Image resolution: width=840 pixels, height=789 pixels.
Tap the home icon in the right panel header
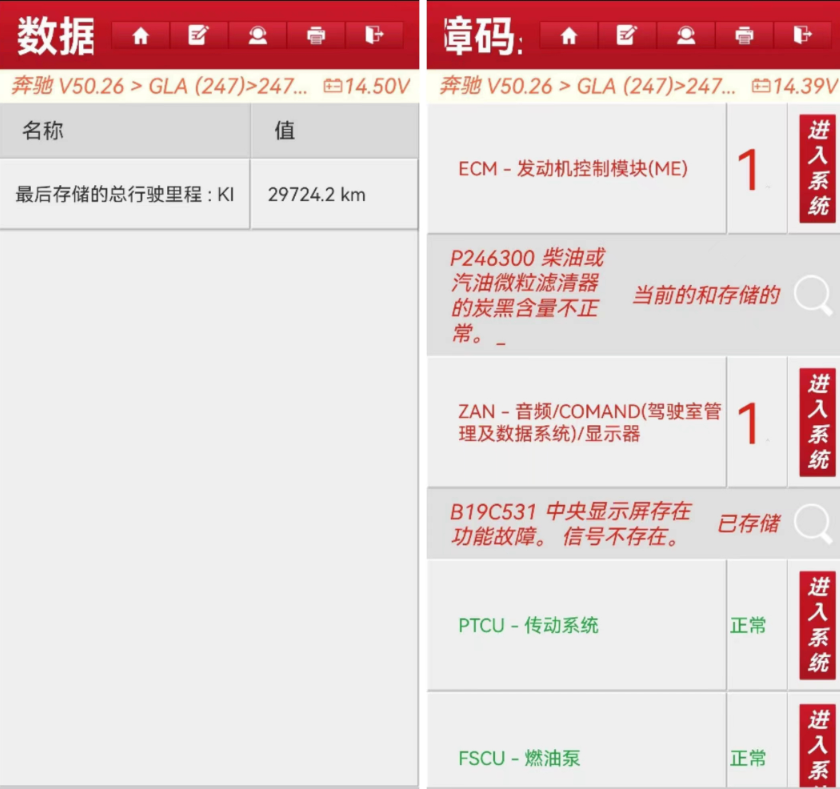(x=569, y=36)
